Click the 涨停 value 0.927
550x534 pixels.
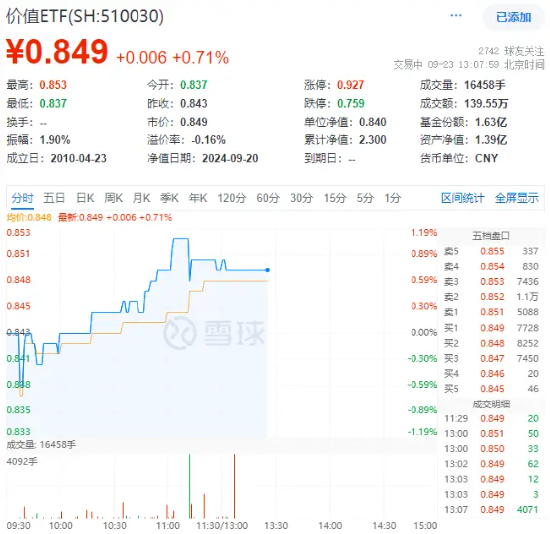[x=350, y=85]
